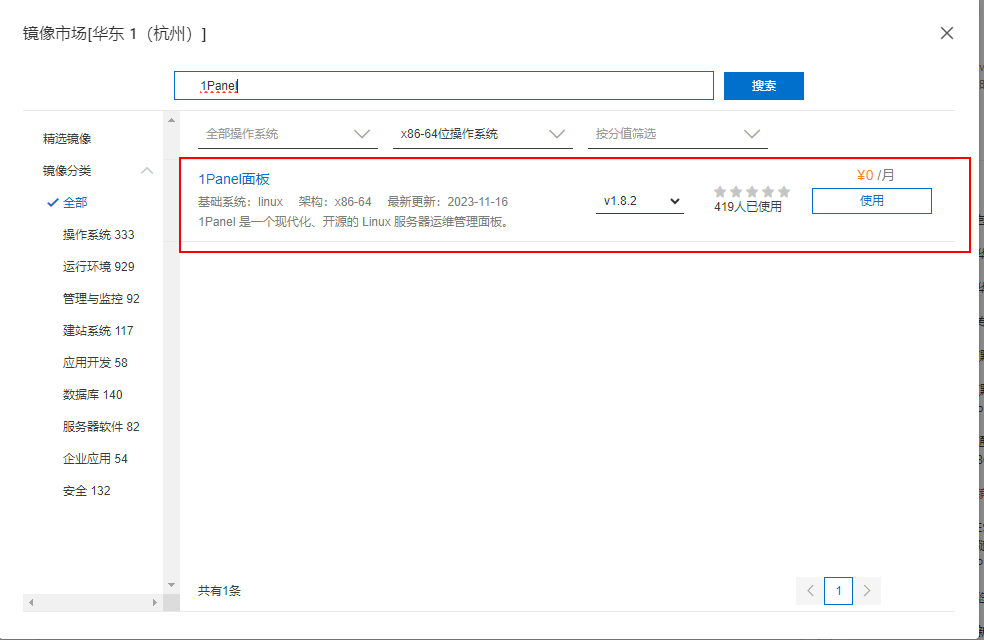
Task: Close the image marketplace dialog
Action: pos(946,33)
